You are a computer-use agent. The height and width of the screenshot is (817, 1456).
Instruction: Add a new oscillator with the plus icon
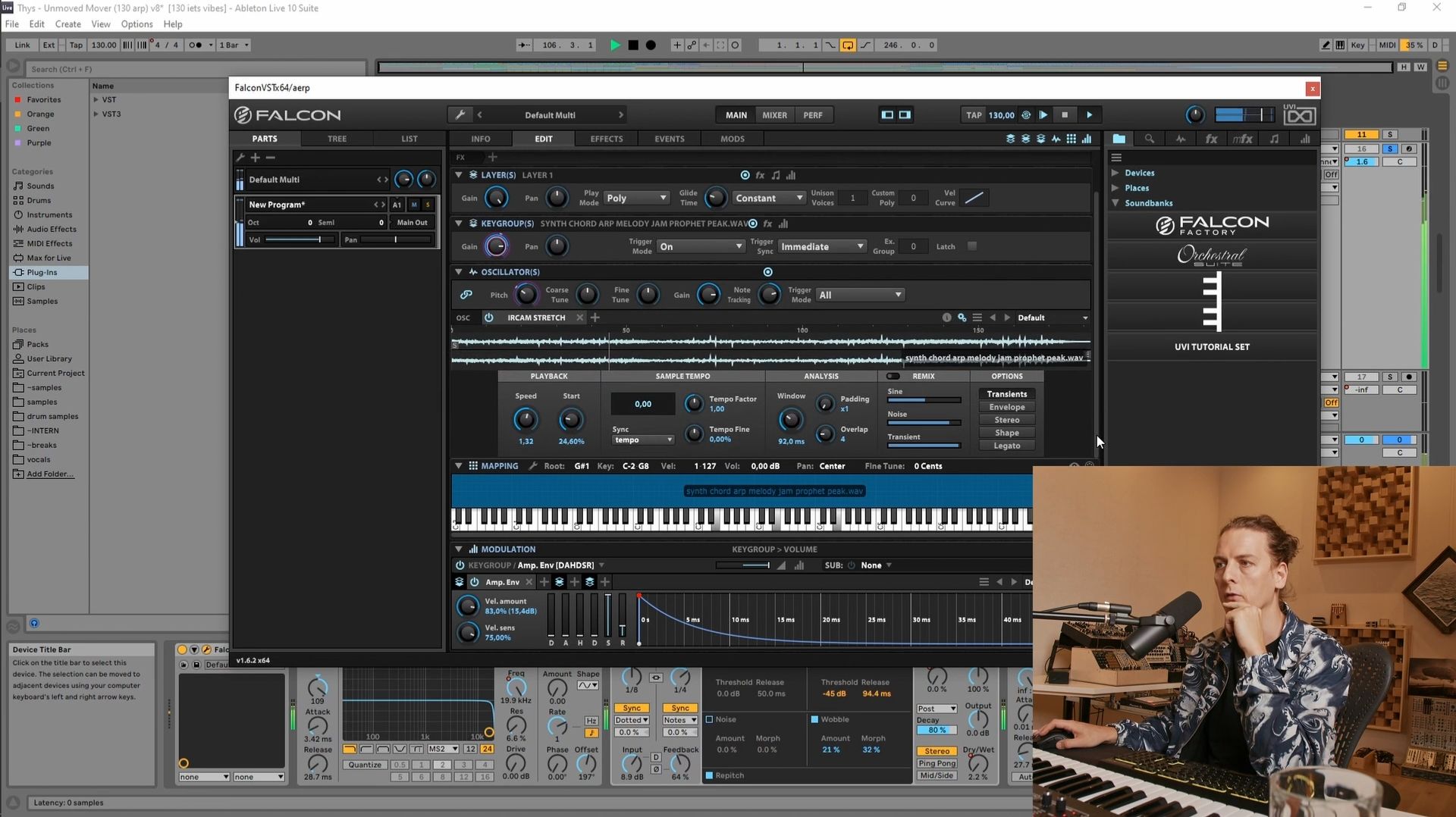point(595,318)
